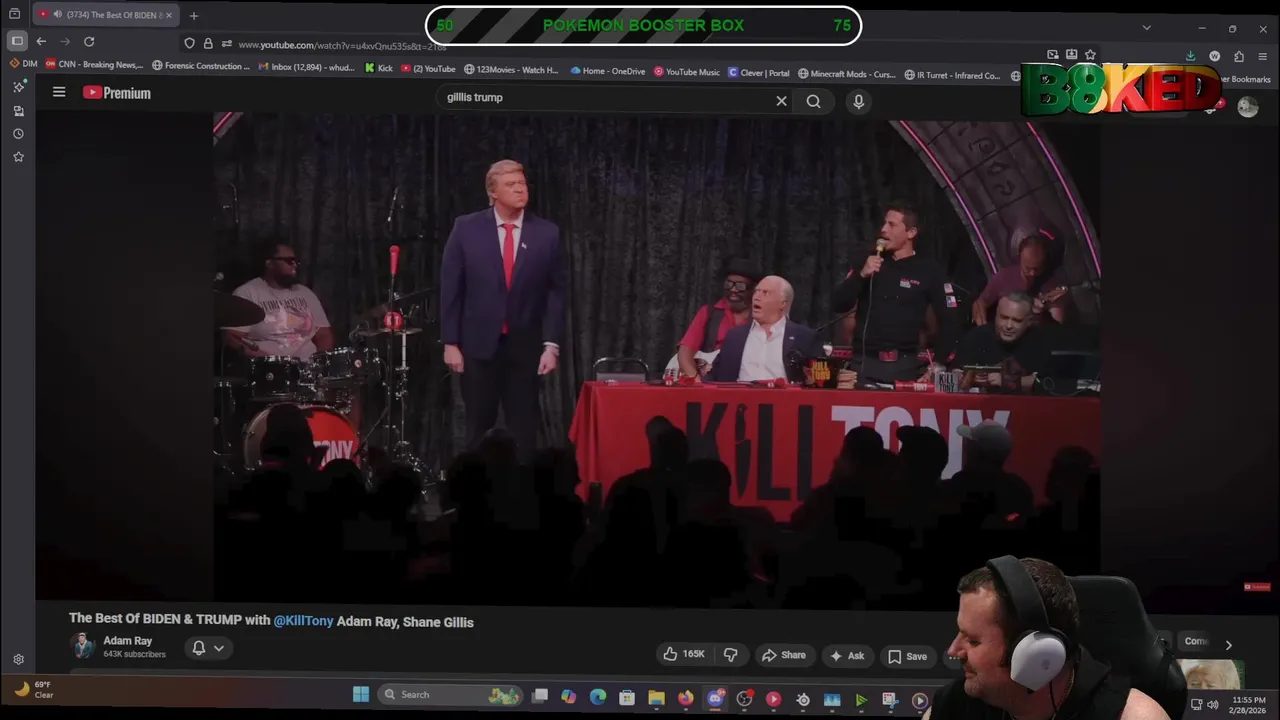Open the weather widget showing 69°F Clear
The height and width of the screenshot is (720, 1280).
click(34, 689)
